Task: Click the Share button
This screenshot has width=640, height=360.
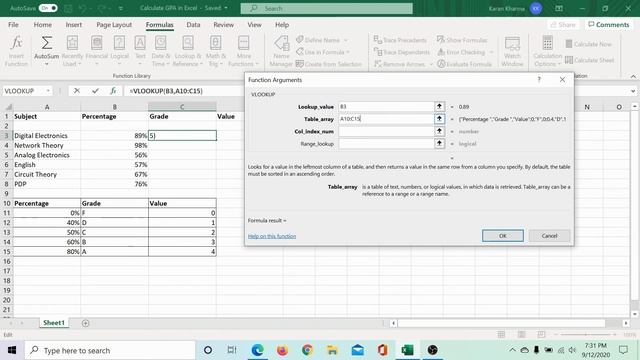Action: point(563,24)
